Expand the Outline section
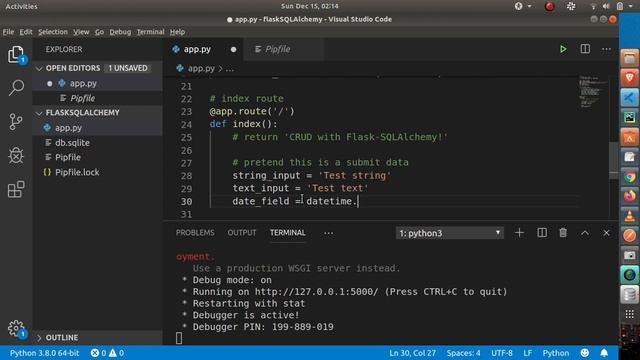 tap(39, 338)
